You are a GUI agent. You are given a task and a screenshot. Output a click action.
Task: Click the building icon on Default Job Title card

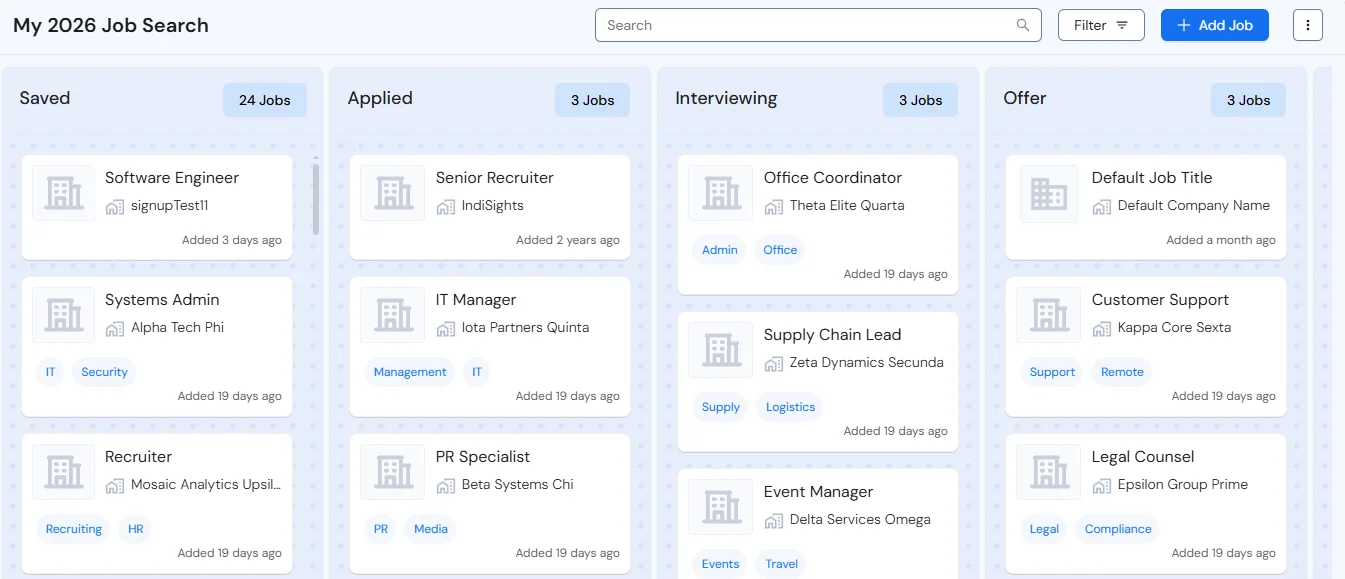click(x=1048, y=194)
